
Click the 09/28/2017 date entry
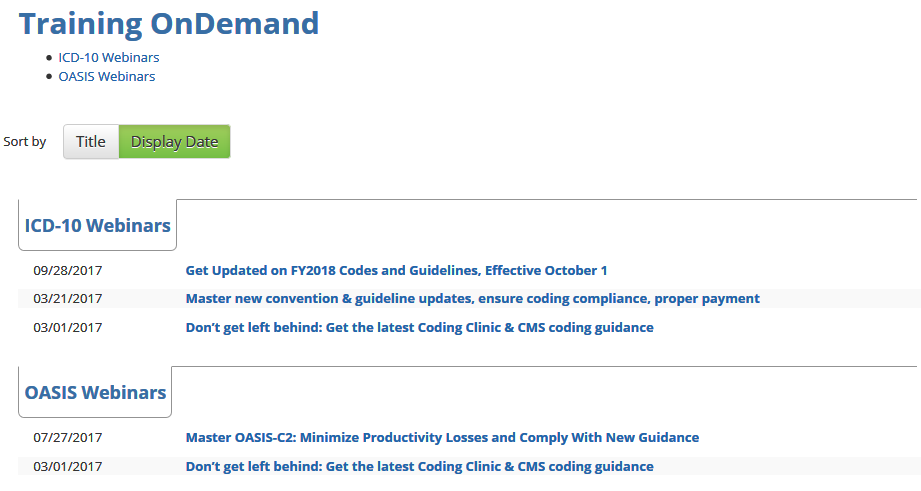pos(68,270)
